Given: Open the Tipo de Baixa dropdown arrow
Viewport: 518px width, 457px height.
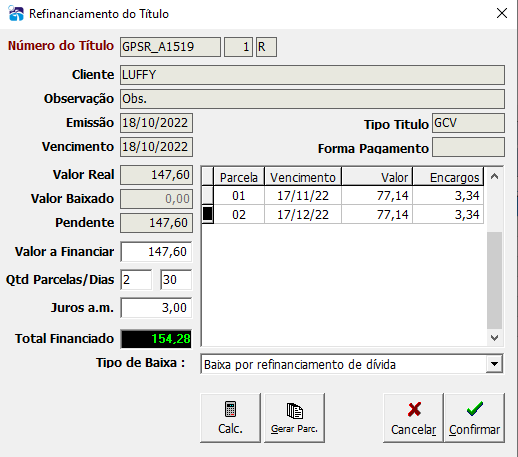Looking at the screenshot, I should point(494,364).
